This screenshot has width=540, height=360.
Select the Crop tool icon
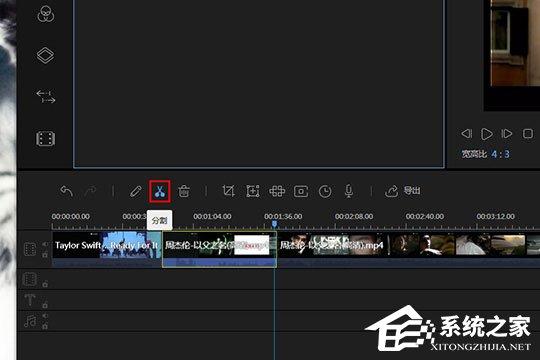coord(228,191)
